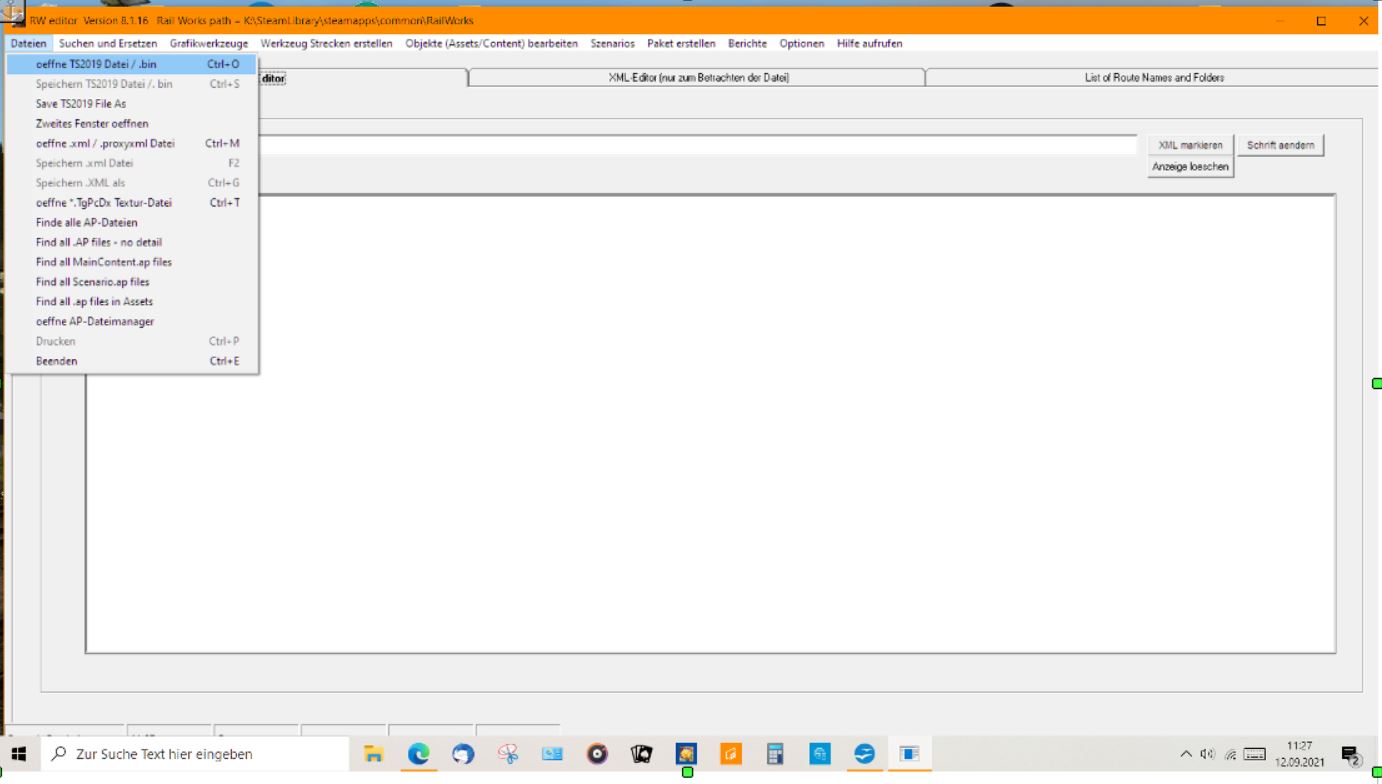This screenshot has height=784, width=1382.
Task: Select 'oeffne .xml / .proxyxml Datei'
Action: [133, 143]
